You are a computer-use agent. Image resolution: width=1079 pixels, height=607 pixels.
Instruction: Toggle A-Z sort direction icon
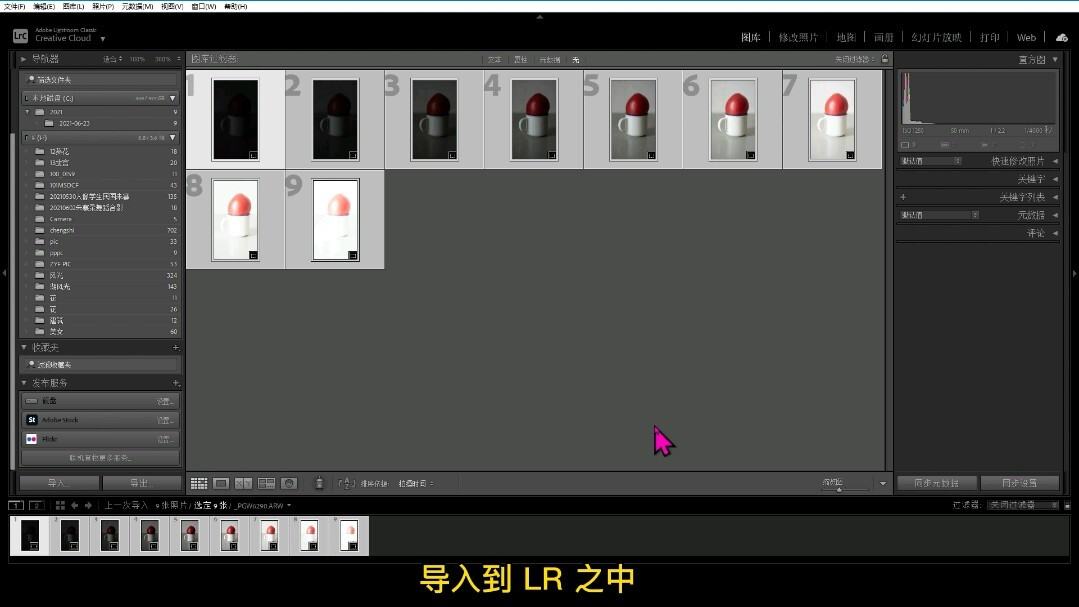(346, 483)
